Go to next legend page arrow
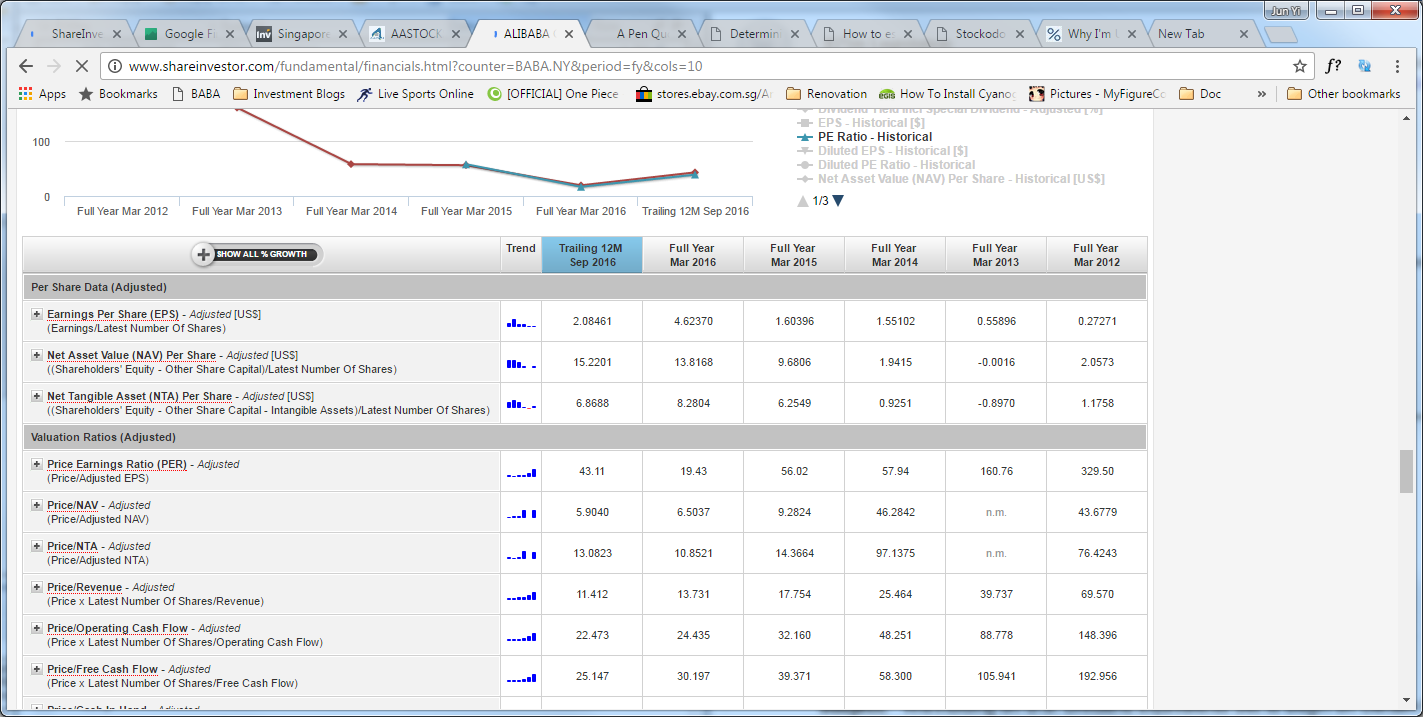 tap(838, 201)
